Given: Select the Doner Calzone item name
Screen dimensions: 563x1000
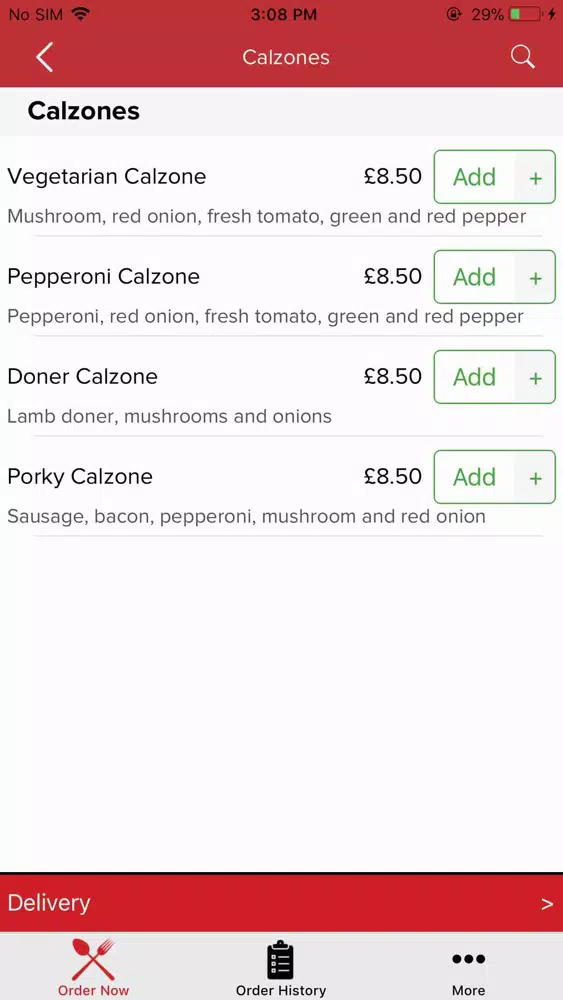Looking at the screenshot, I should [x=82, y=376].
